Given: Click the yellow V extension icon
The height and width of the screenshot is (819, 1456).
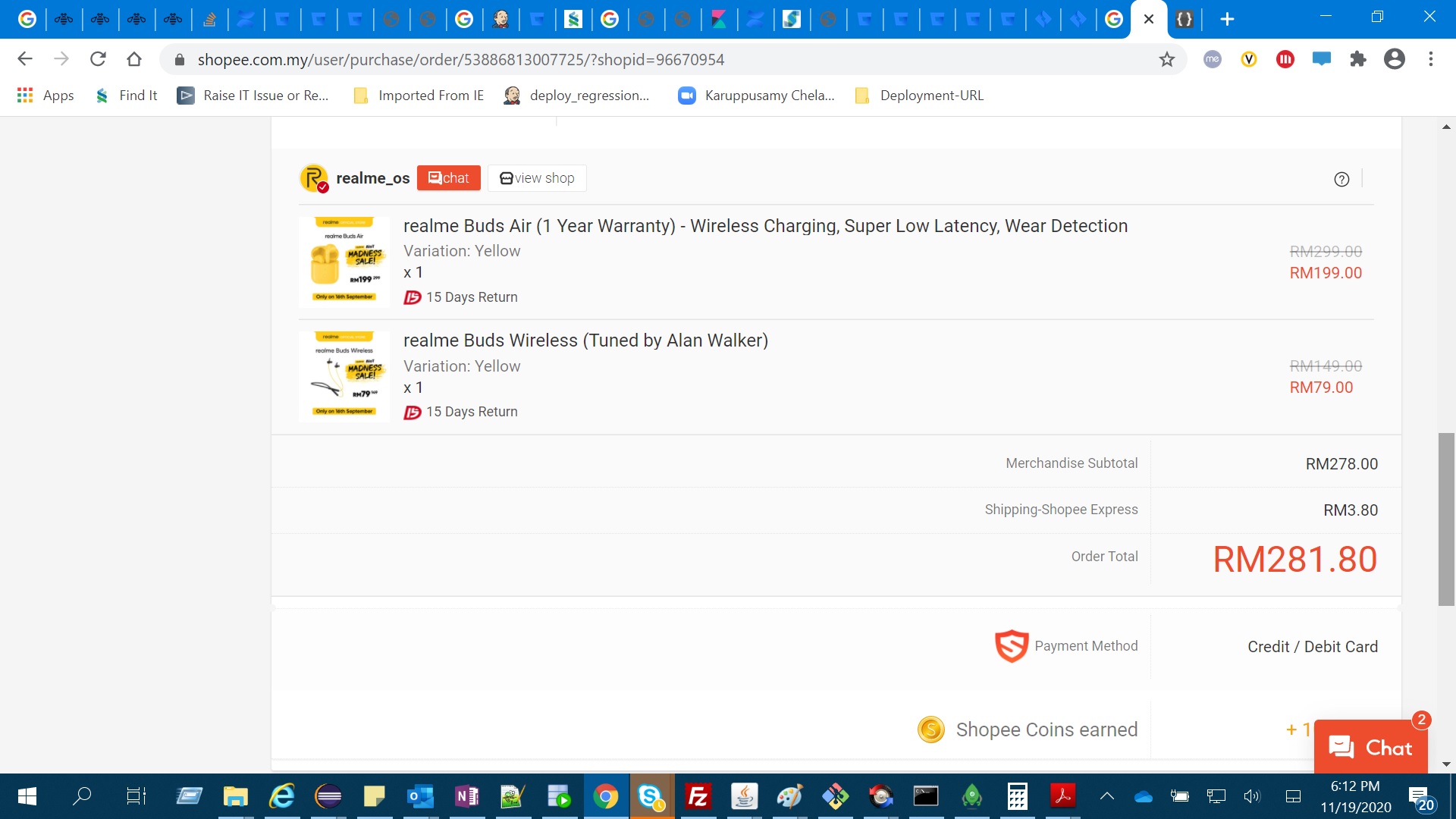Looking at the screenshot, I should pyautogui.click(x=1249, y=59).
